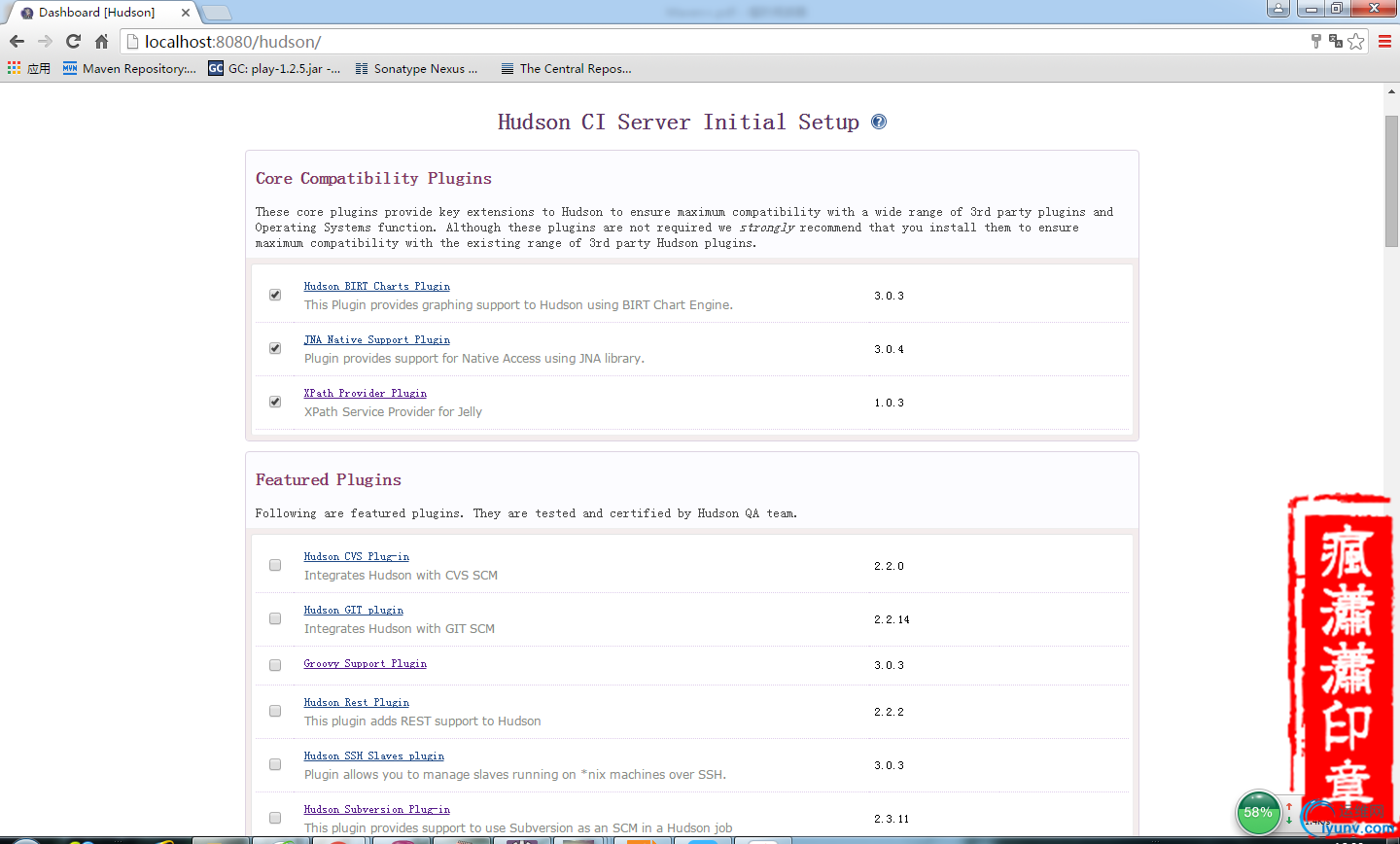Check the Hudson Subversion Plug-in checkbox
This screenshot has width=1400, height=844.
click(275, 818)
